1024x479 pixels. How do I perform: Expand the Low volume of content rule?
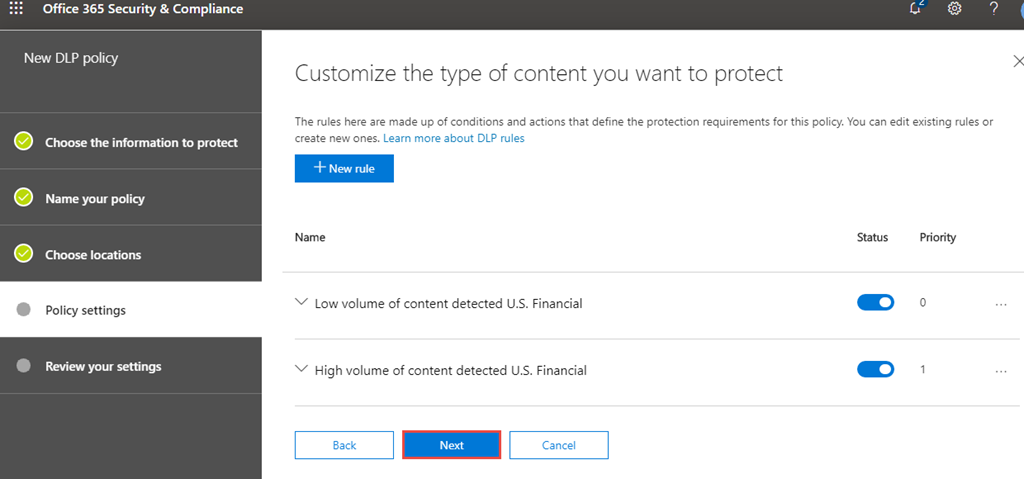(x=302, y=302)
